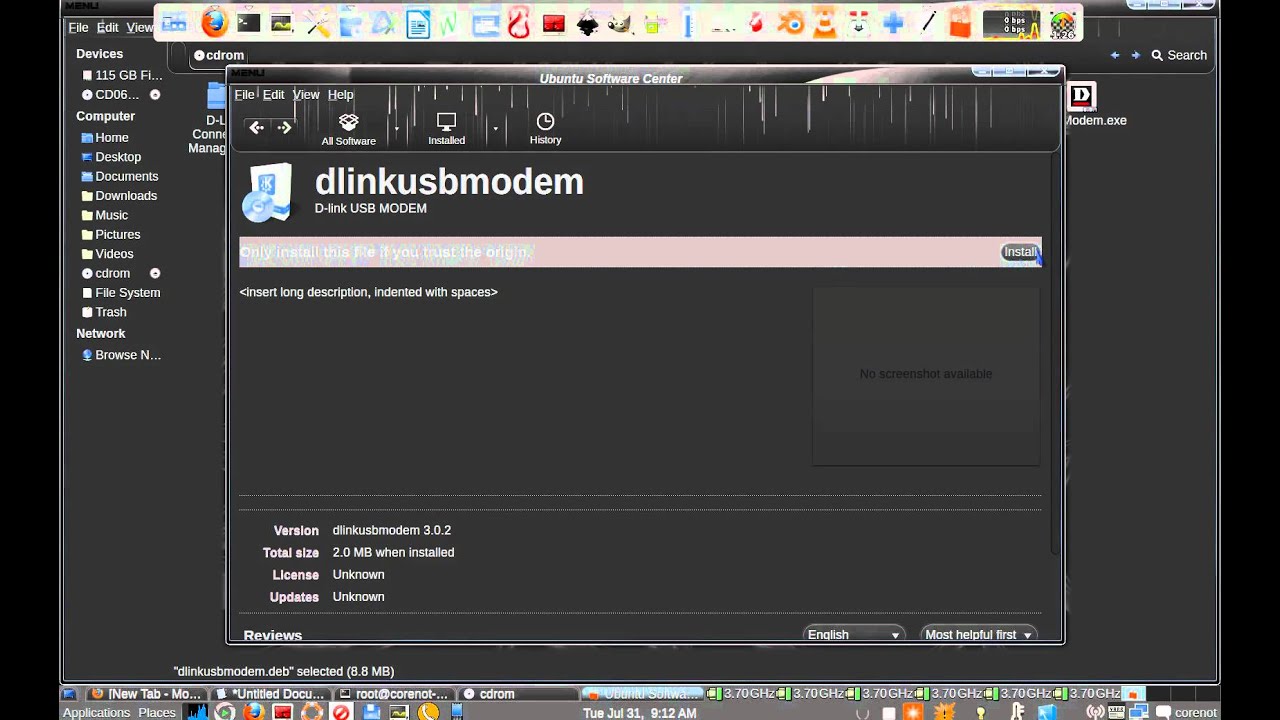Open Desktop in file manager sidebar
The height and width of the screenshot is (720, 1280).
pyautogui.click(x=111, y=157)
